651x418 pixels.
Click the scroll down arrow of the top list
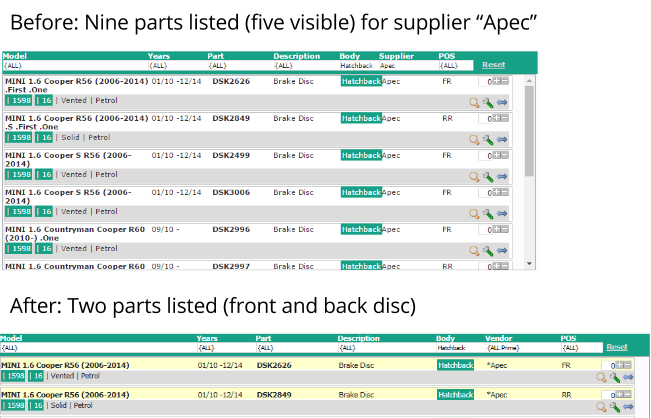pos(529,263)
